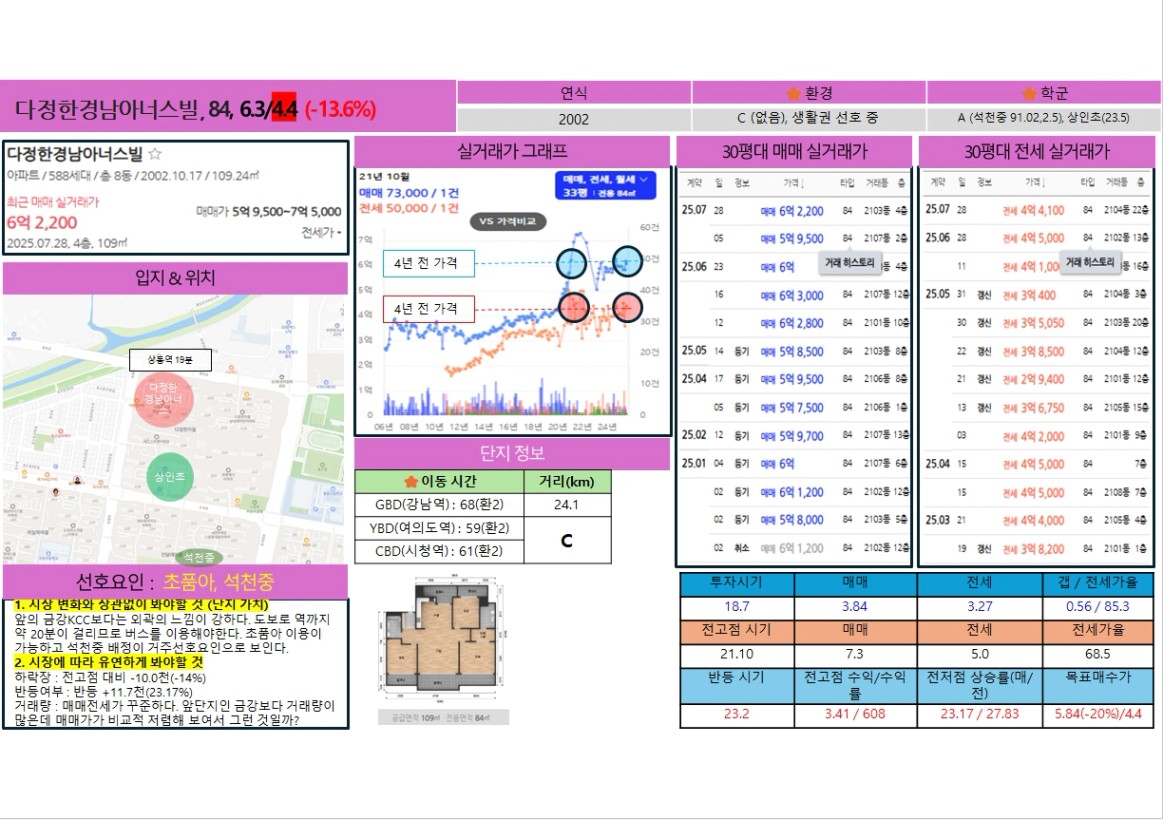Click the green 상인초 marker on the map
Screen dimensions: 1163x820
tap(170, 477)
